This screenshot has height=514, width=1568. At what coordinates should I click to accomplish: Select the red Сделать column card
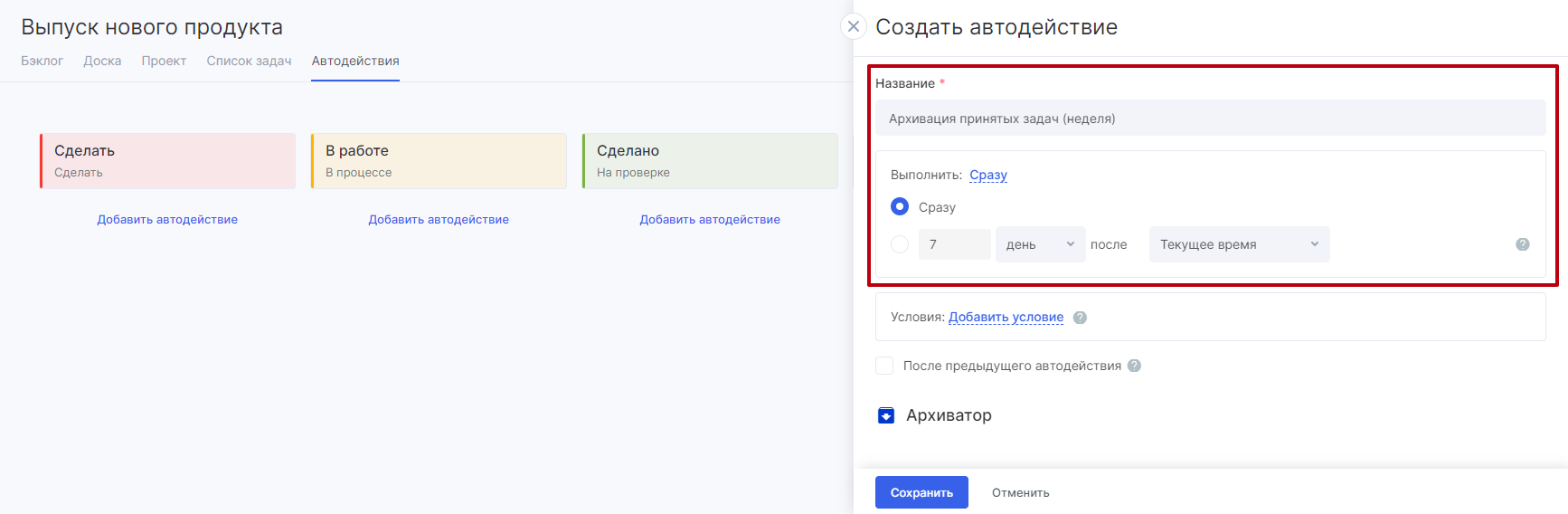click(167, 161)
